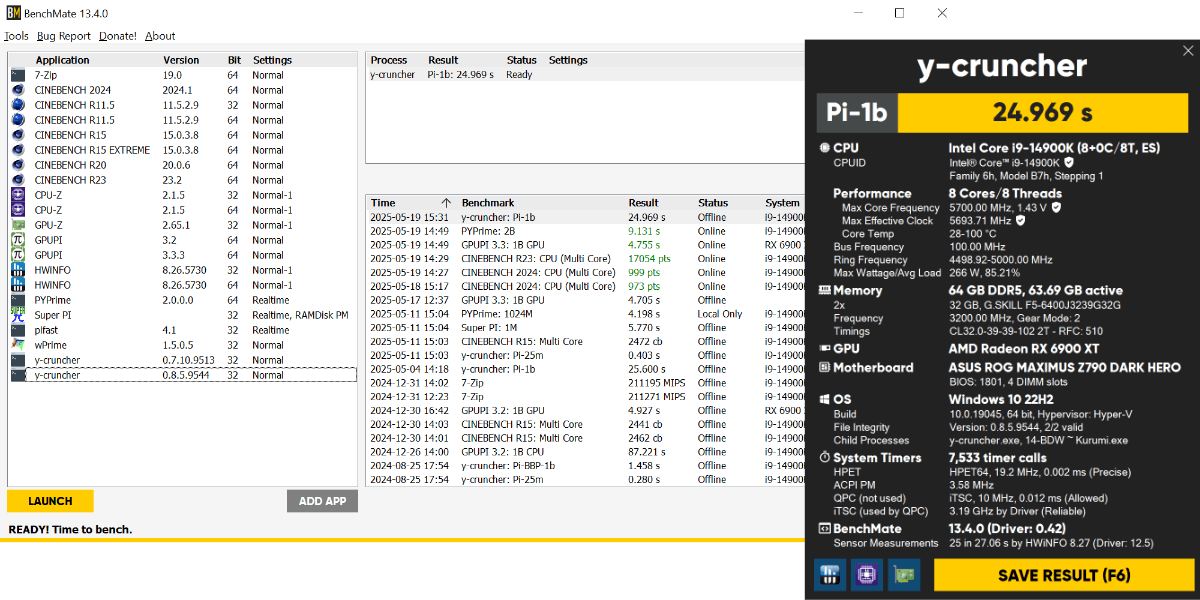Click the Super PI icon
This screenshot has height=600, width=1200.
17,315
